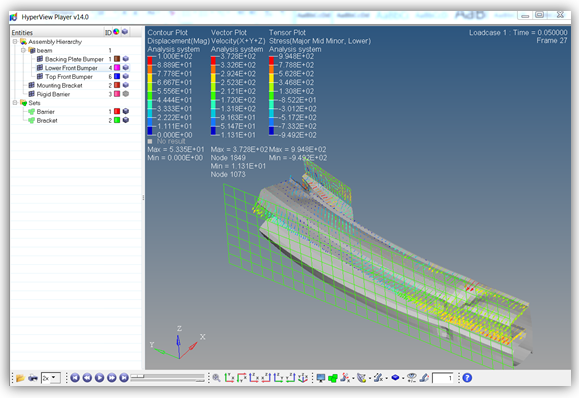Click the open file folder icon
The image size is (579, 398).
(20, 378)
